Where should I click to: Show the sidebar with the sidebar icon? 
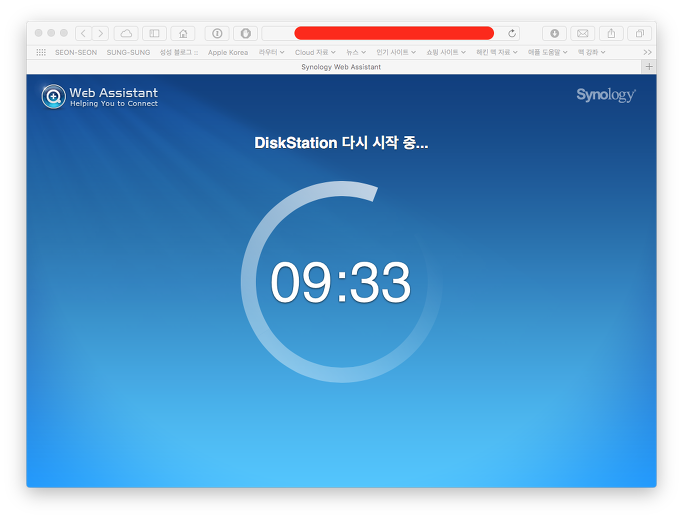click(155, 33)
